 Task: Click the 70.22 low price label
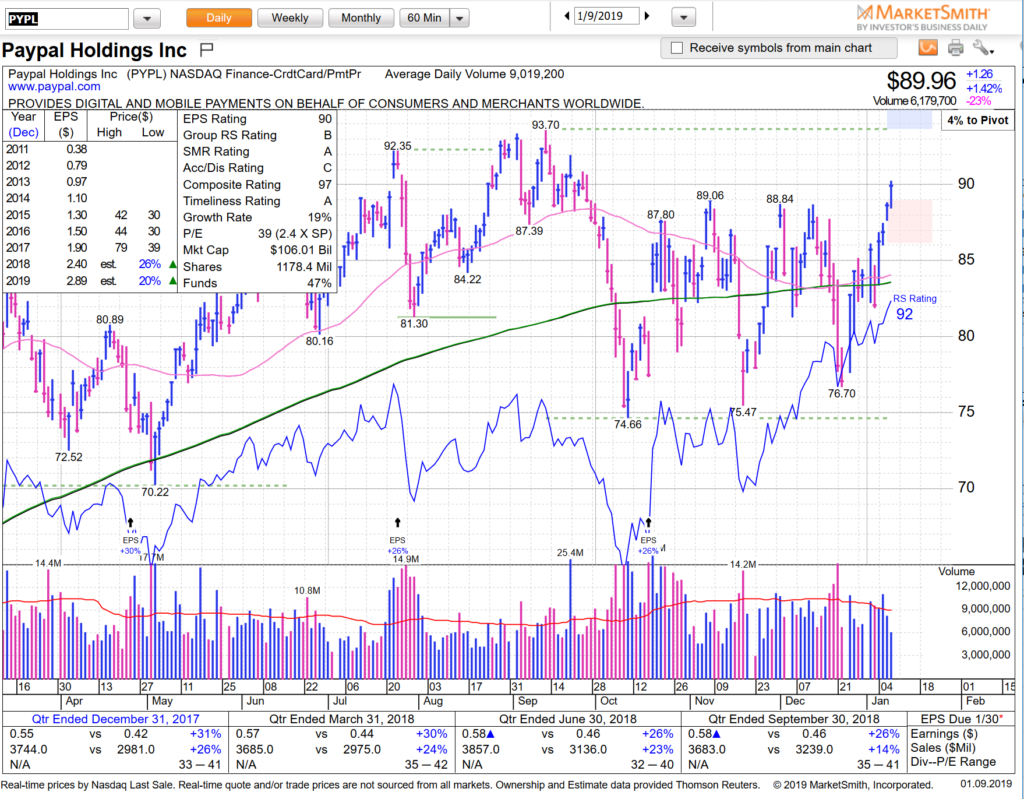pyautogui.click(x=155, y=492)
